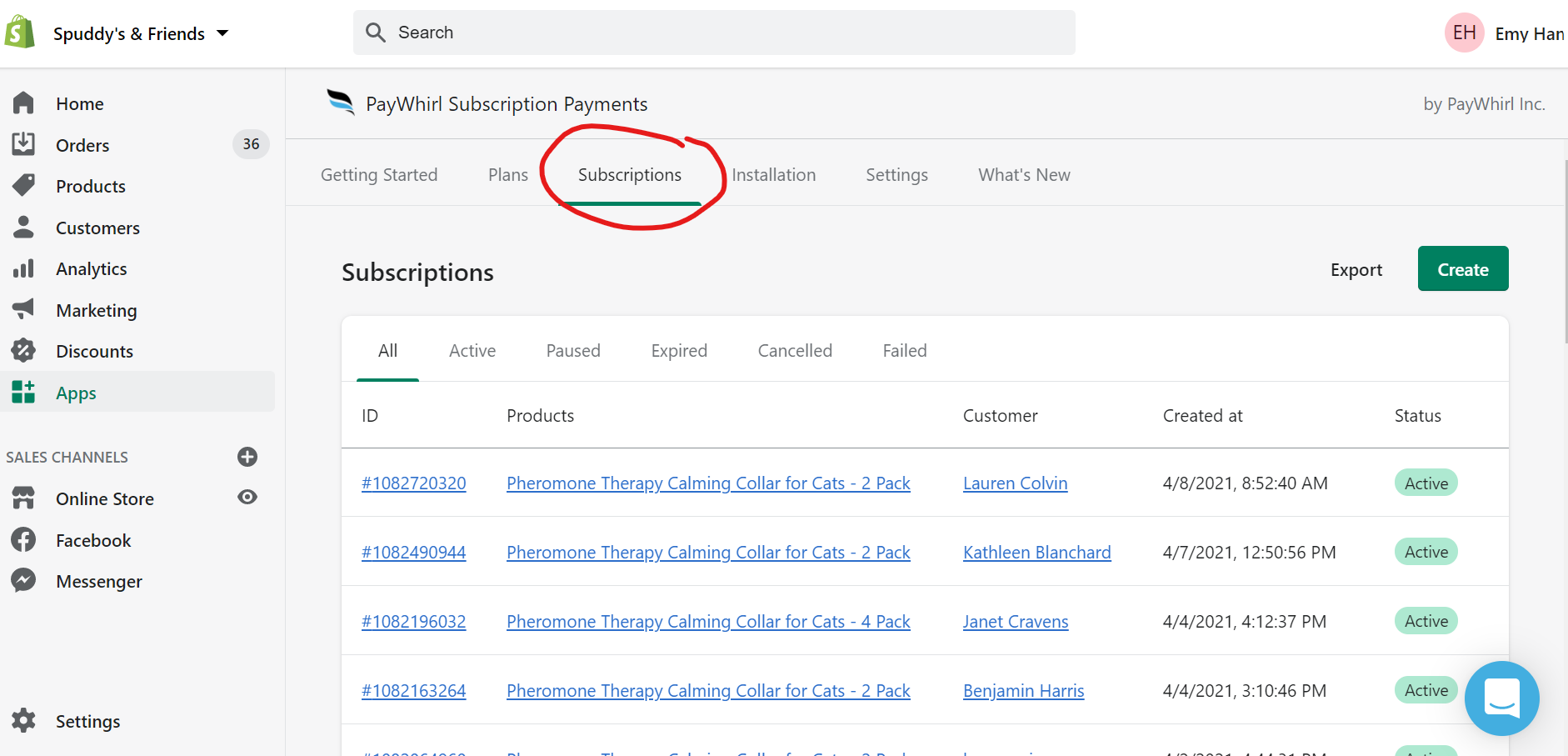Add a sales channel with plus icon
This screenshot has width=1568, height=756.
(247, 457)
